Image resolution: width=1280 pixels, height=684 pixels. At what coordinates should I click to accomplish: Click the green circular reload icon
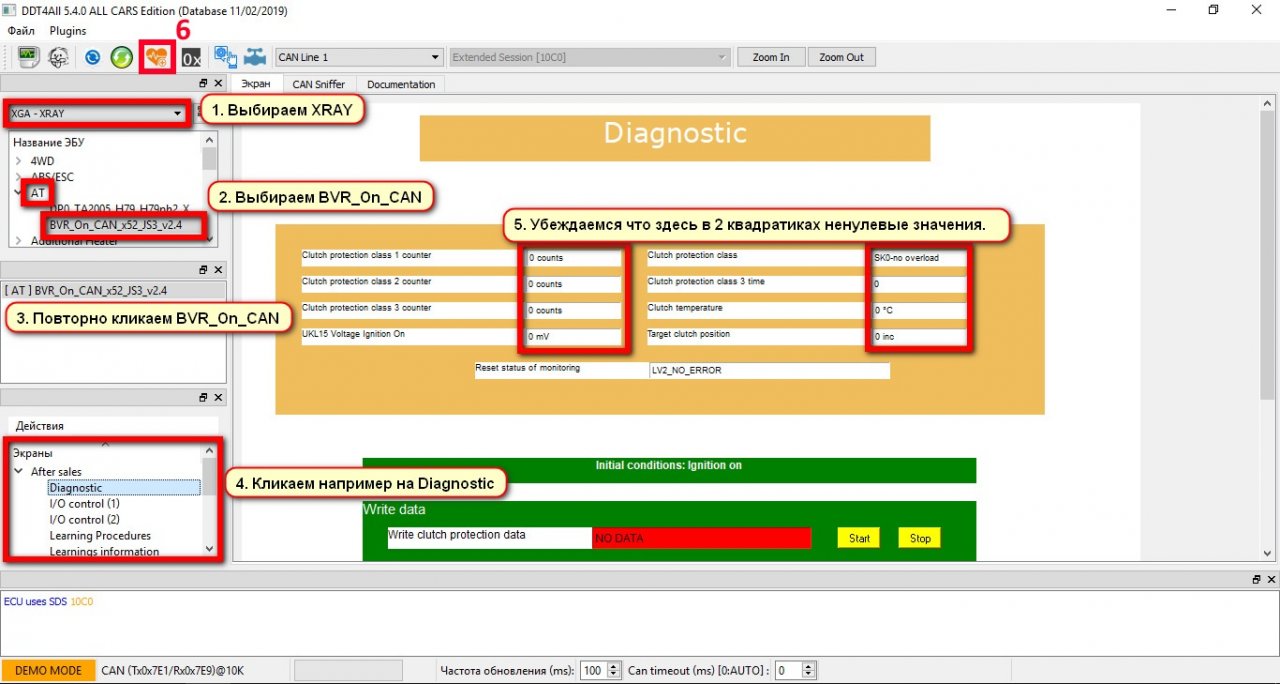pos(122,57)
